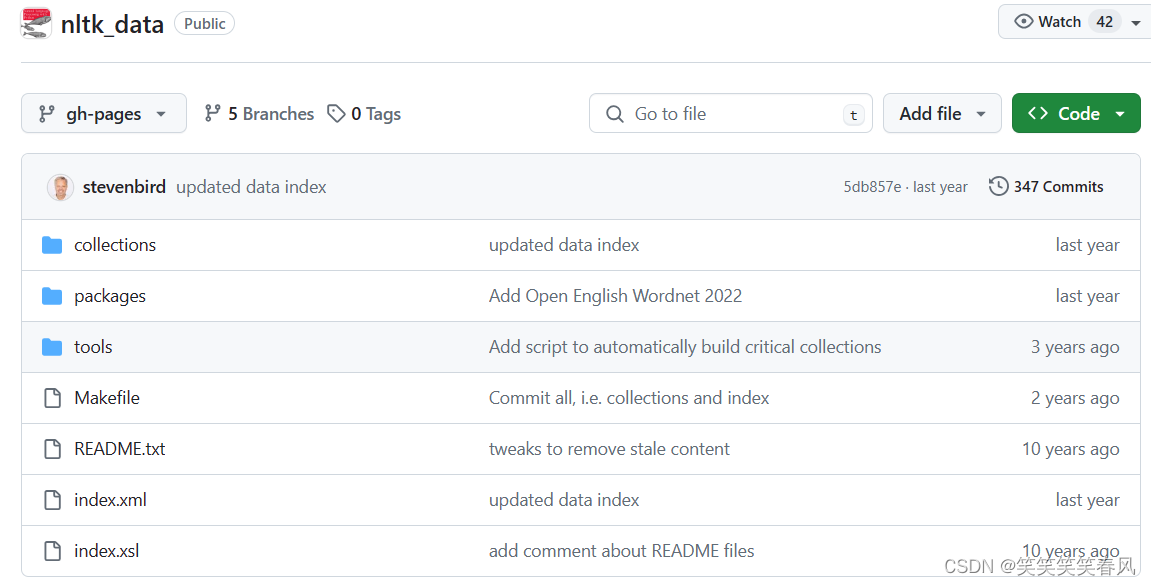Click the Go to file search field
The width and height of the screenshot is (1151, 585).
(x=730, y=114)
